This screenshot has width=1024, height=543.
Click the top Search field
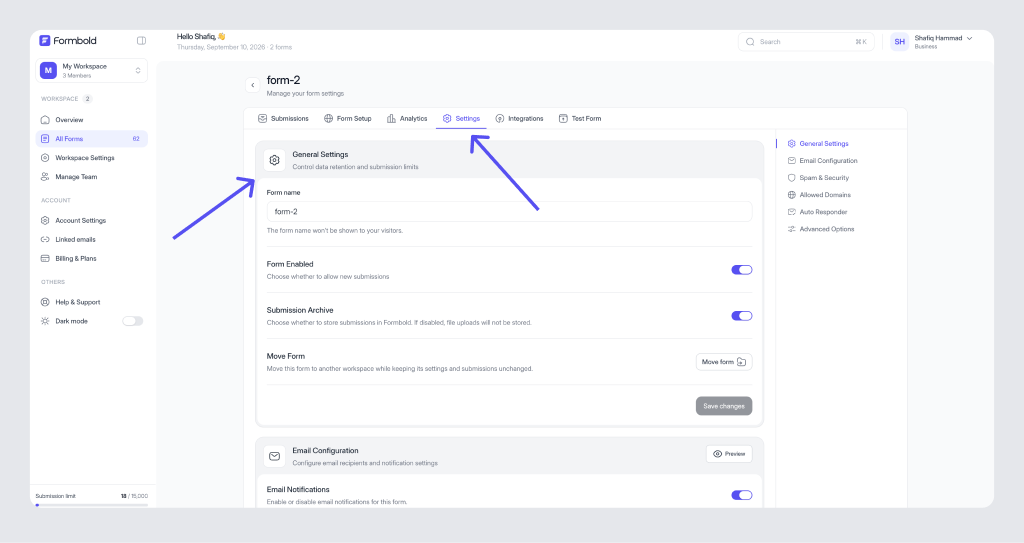[806, 42]
